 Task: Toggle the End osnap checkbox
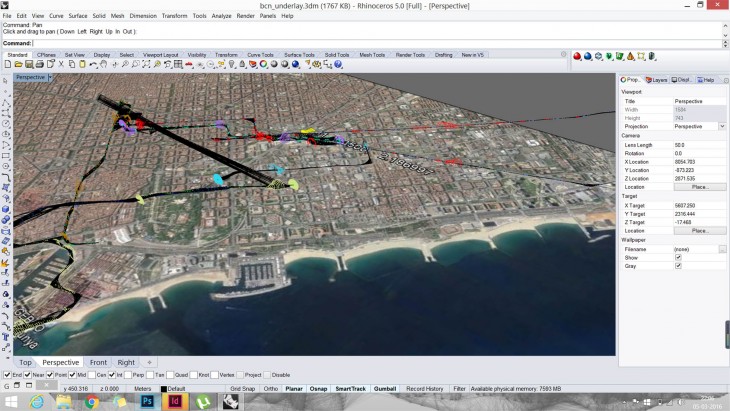tap(7, 375)
